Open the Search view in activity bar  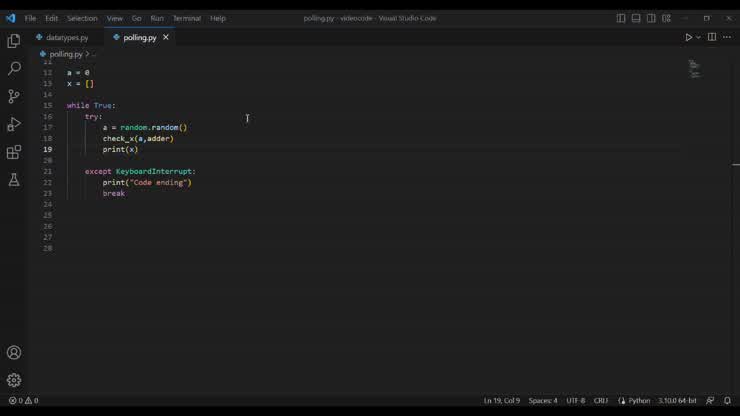(x=14, y=69)
